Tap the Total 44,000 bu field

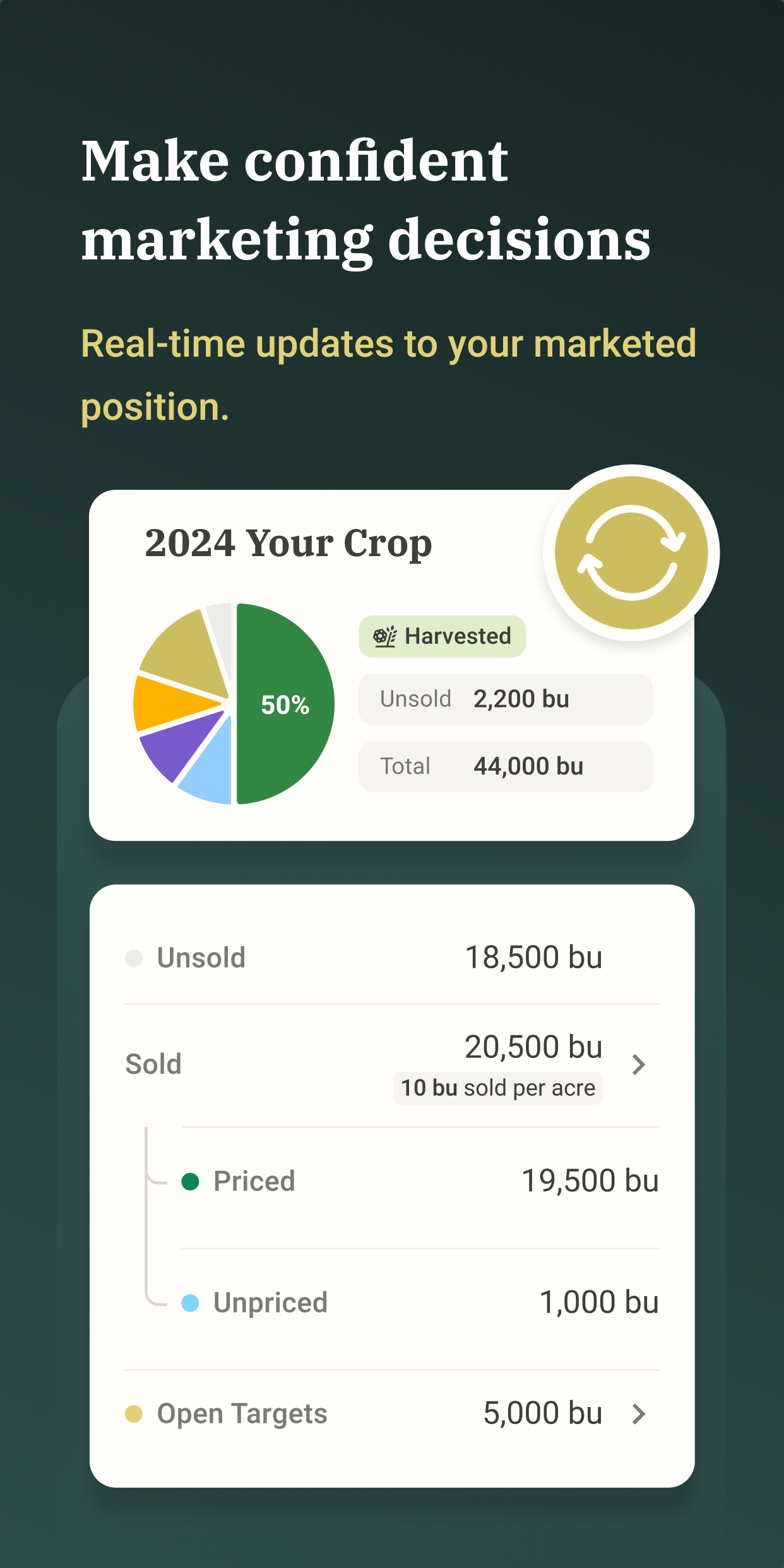(505, 766)
